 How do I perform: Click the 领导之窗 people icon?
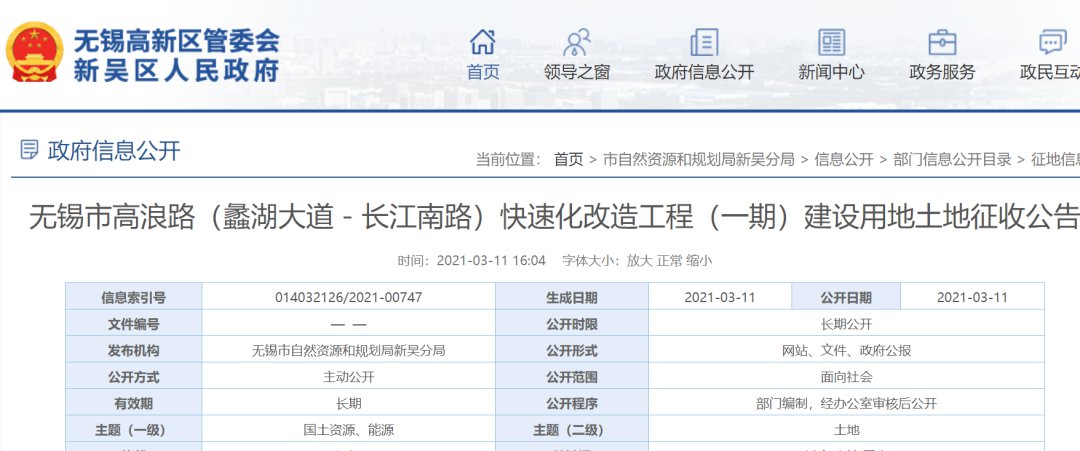coord(576,42)
